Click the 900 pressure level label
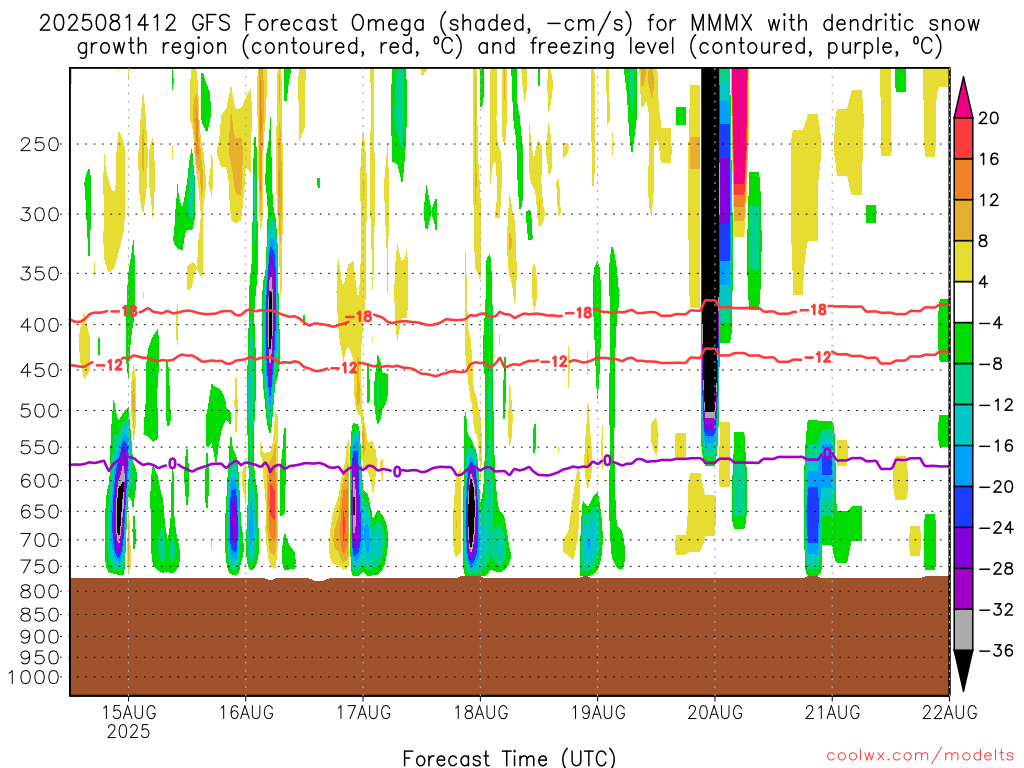 point(40,637)
